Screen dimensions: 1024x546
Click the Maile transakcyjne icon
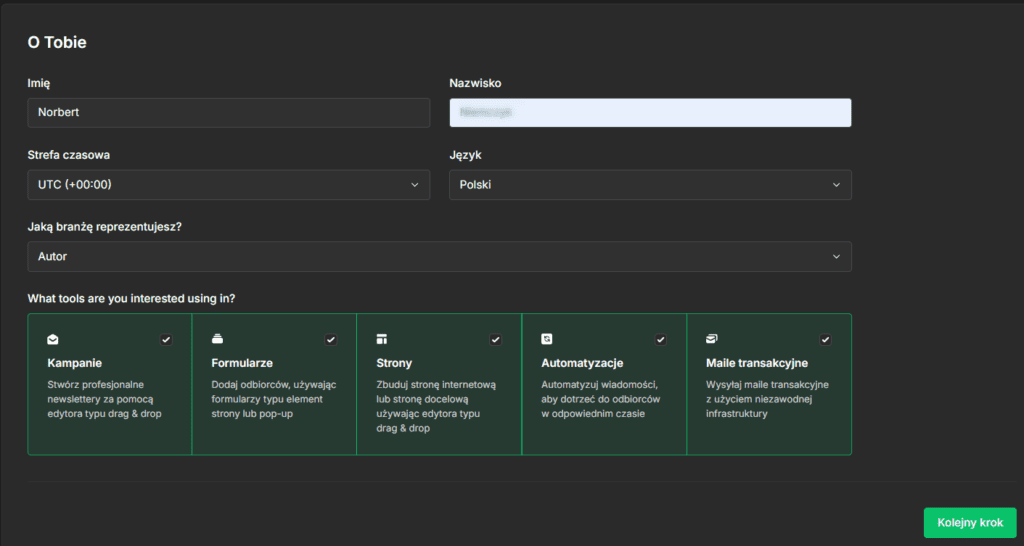click(x=712, y=340)
